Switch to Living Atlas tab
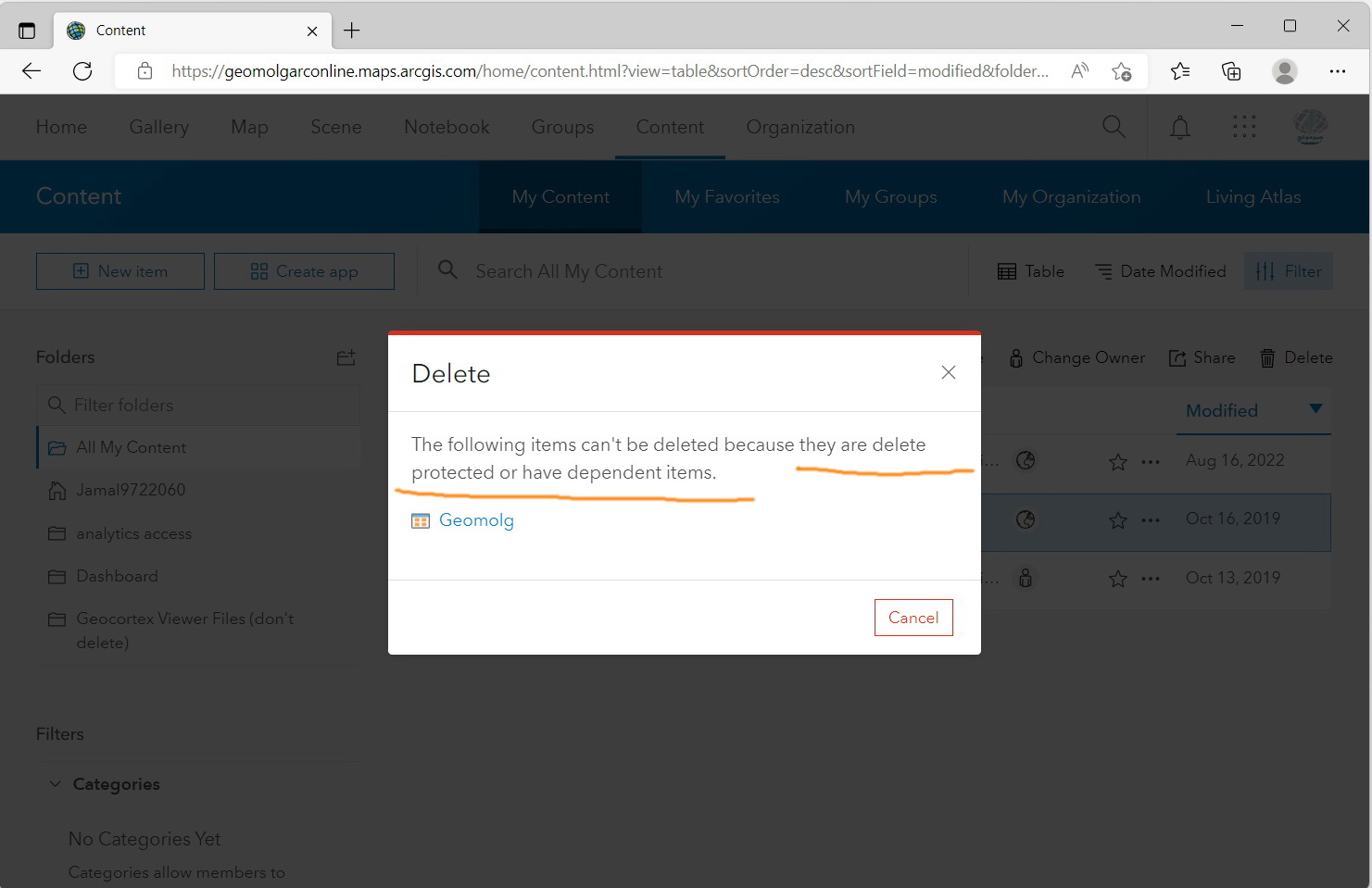 (x=1253, y=196)
